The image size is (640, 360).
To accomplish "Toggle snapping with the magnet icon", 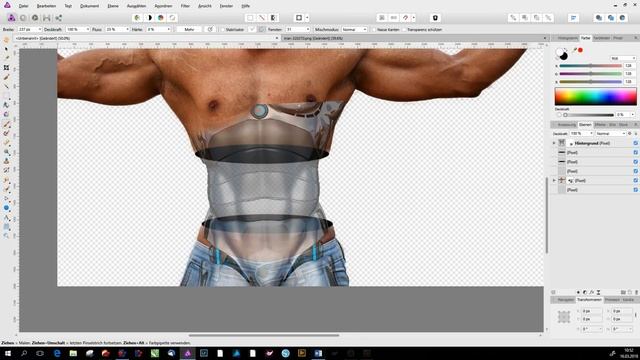I will point(405,18).
